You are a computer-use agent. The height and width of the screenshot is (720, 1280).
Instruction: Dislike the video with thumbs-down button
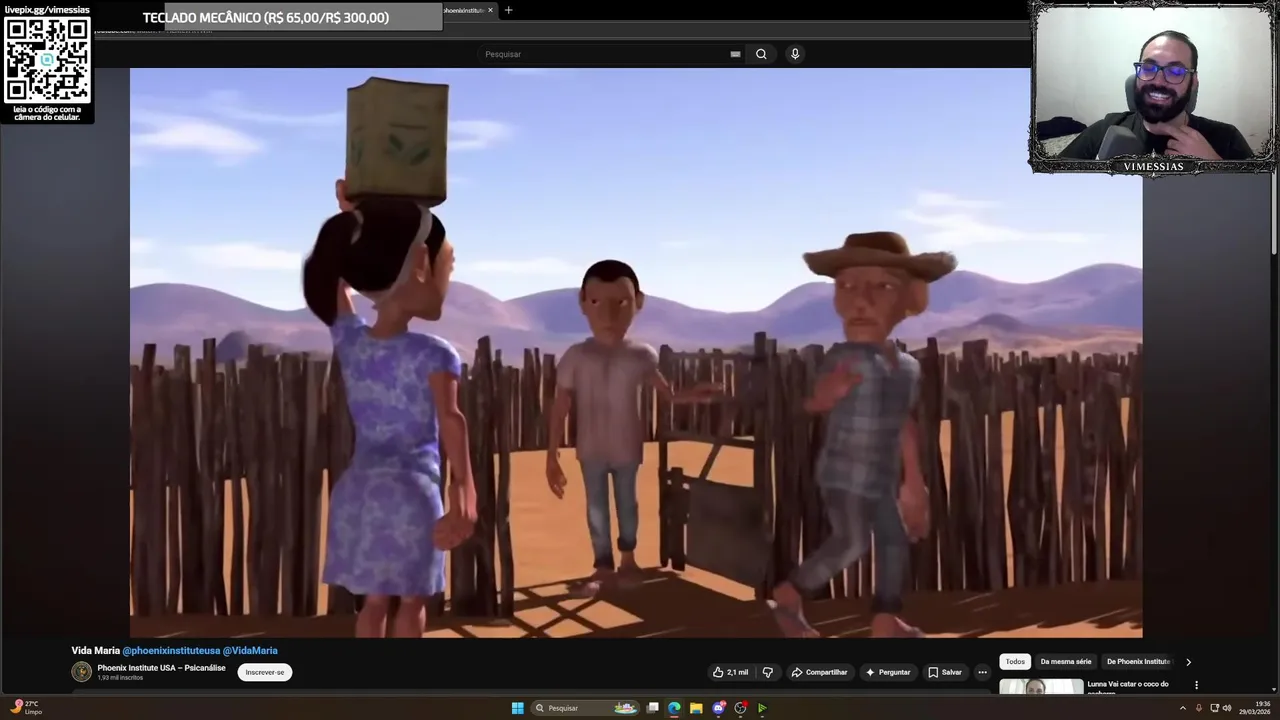click(x=768, y=672)
